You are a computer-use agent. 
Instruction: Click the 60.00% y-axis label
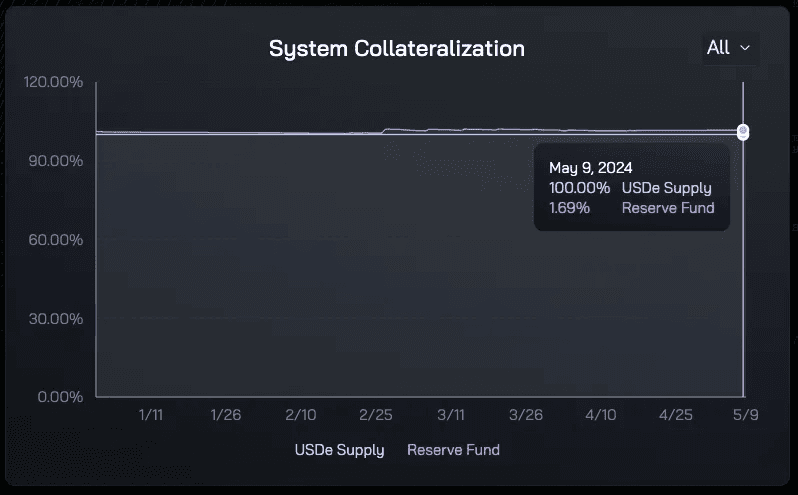pyautogui.click(x=56, y=240)
